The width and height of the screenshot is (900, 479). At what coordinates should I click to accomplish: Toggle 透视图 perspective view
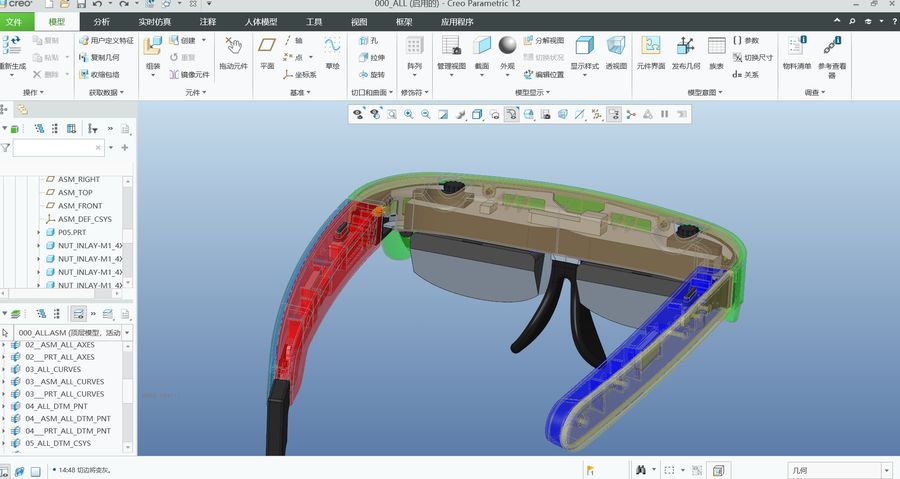click(x=616, y=53)
